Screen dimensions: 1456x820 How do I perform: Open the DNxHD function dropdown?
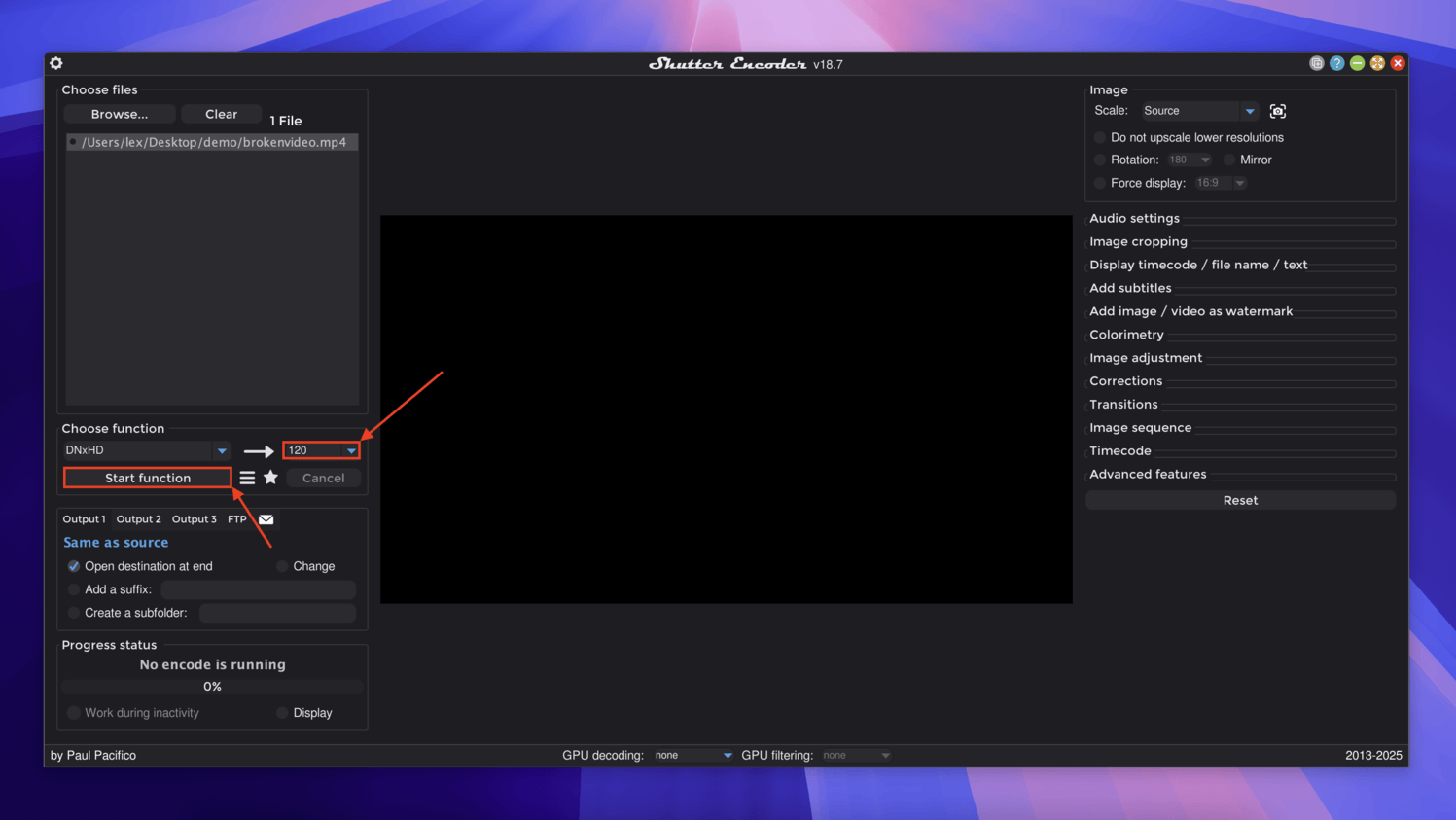pyautogui.click(x=146, y=450)
